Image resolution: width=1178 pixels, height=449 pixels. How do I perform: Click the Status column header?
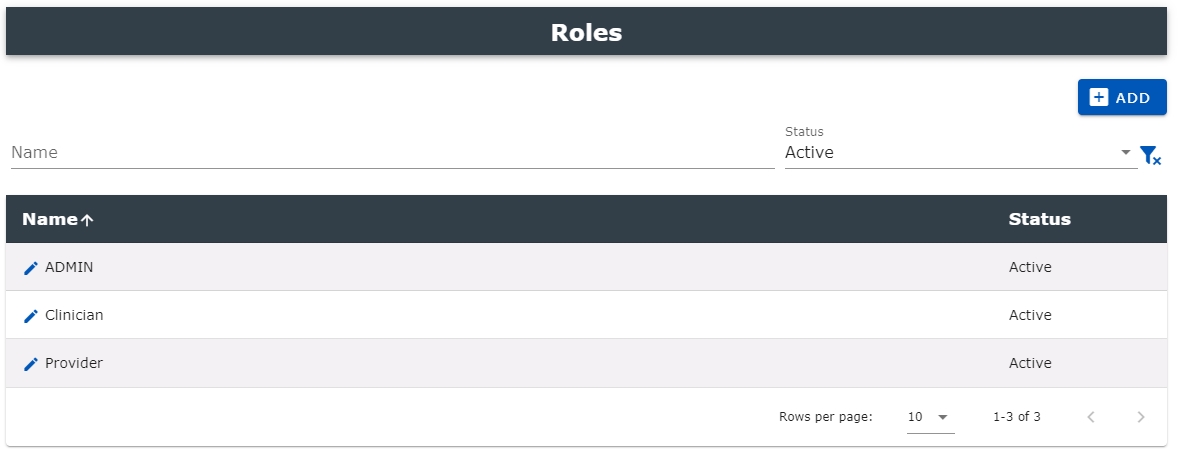coord(1039,219)
